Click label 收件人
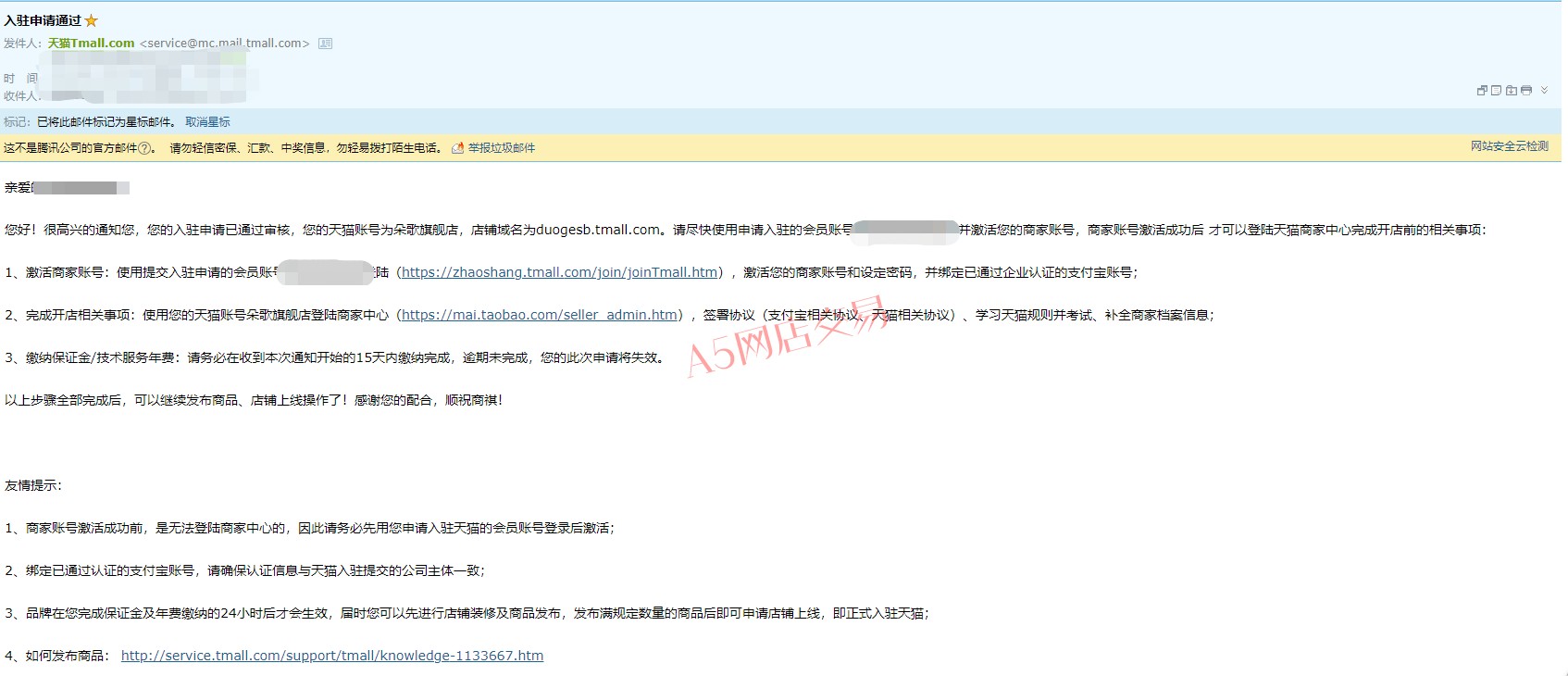This screenshot has height=676, width=1568. coord(23,96)
